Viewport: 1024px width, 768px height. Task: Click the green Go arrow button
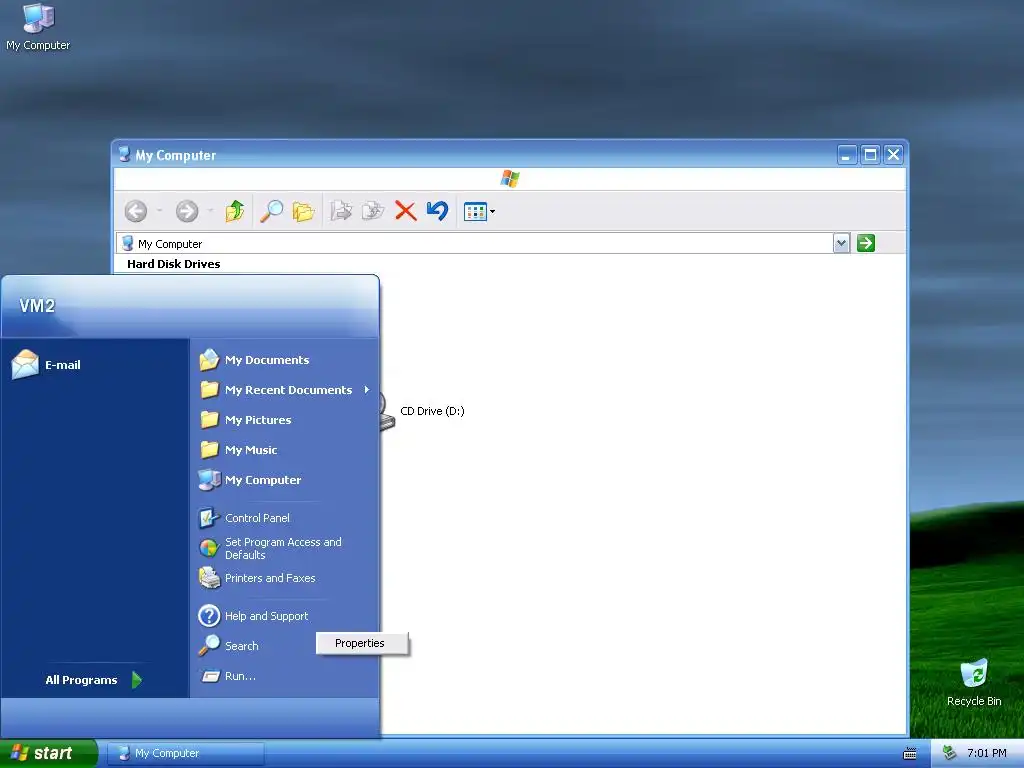click(x=866, y=244)
